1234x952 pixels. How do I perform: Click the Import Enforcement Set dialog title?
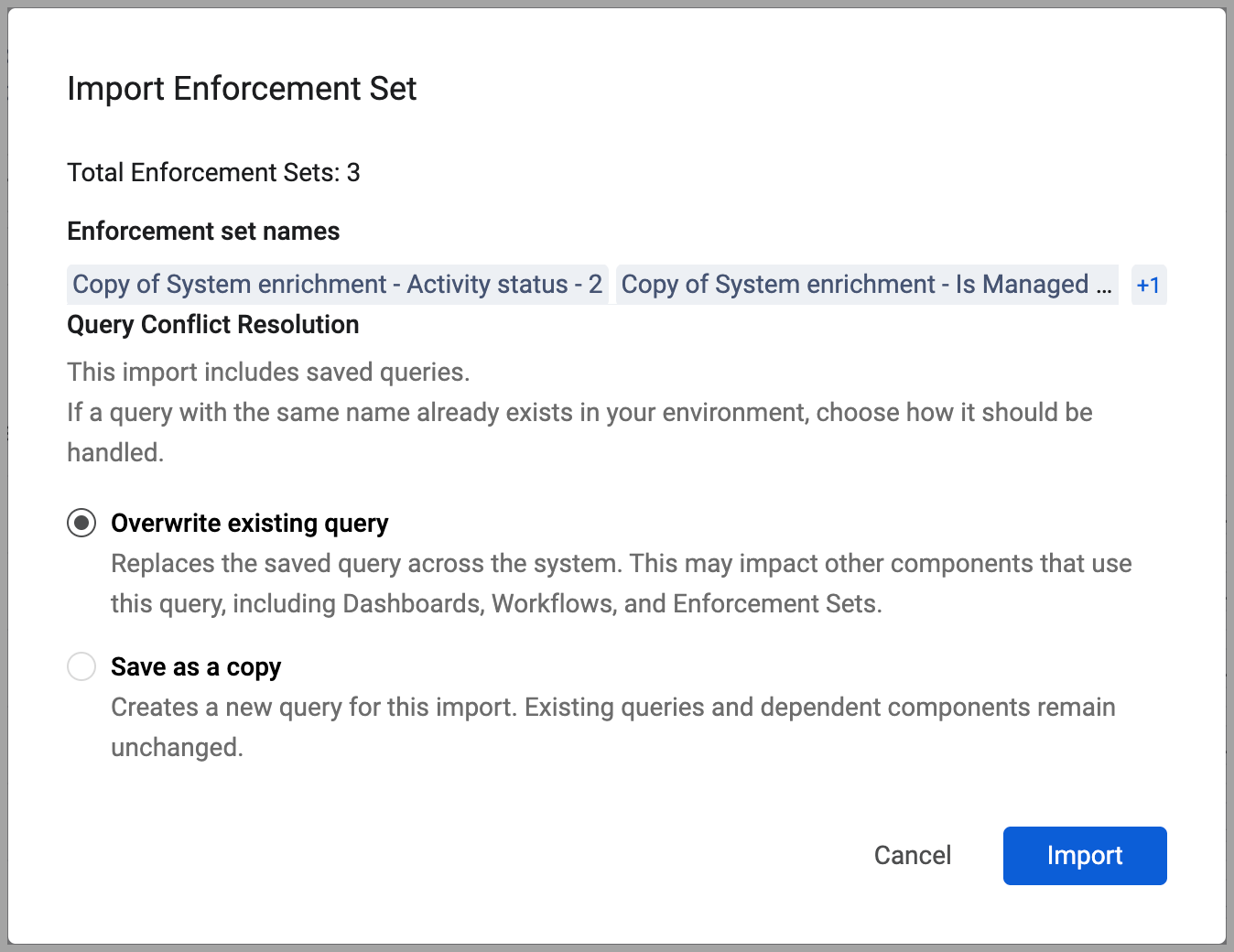pos(242,89)
